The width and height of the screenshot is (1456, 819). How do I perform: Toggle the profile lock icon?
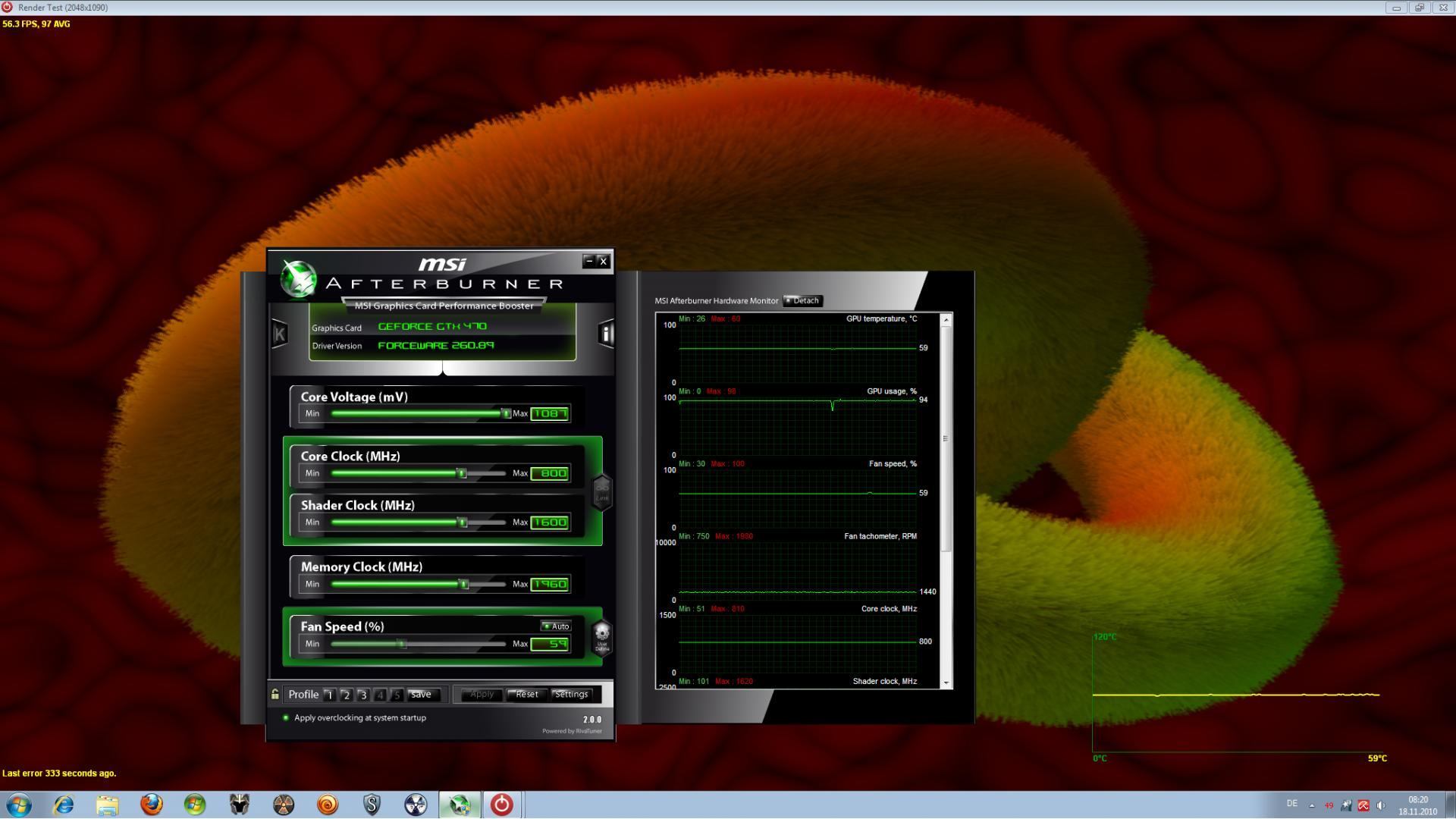point(275,694)
